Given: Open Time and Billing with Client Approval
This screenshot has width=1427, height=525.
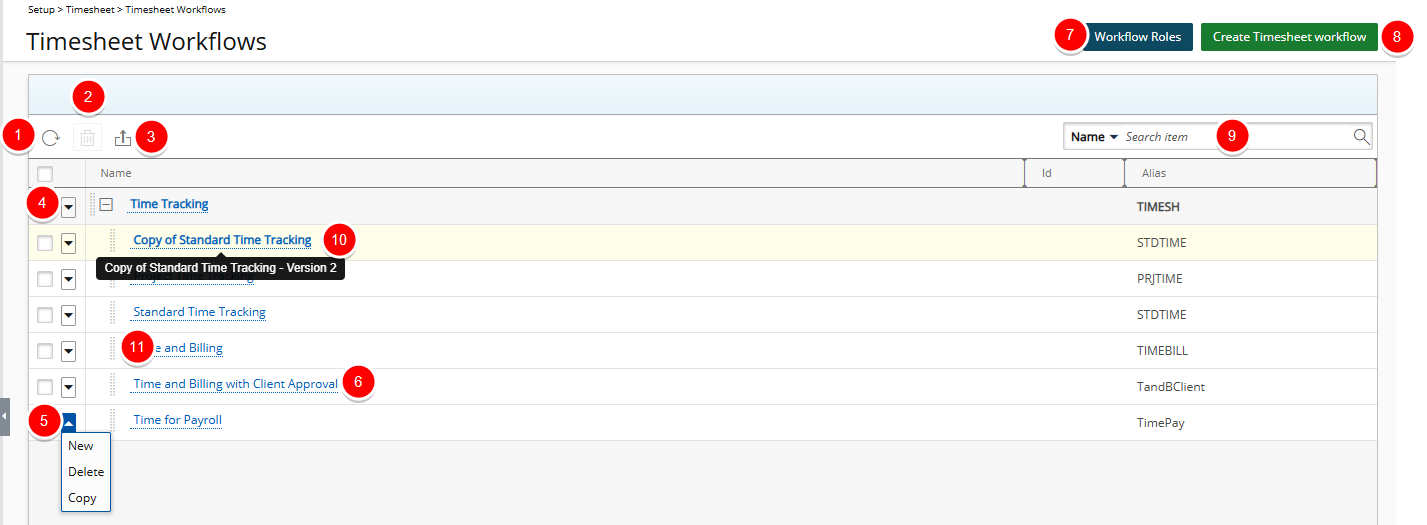Looking at the screenshot, I should click(236, 384).
